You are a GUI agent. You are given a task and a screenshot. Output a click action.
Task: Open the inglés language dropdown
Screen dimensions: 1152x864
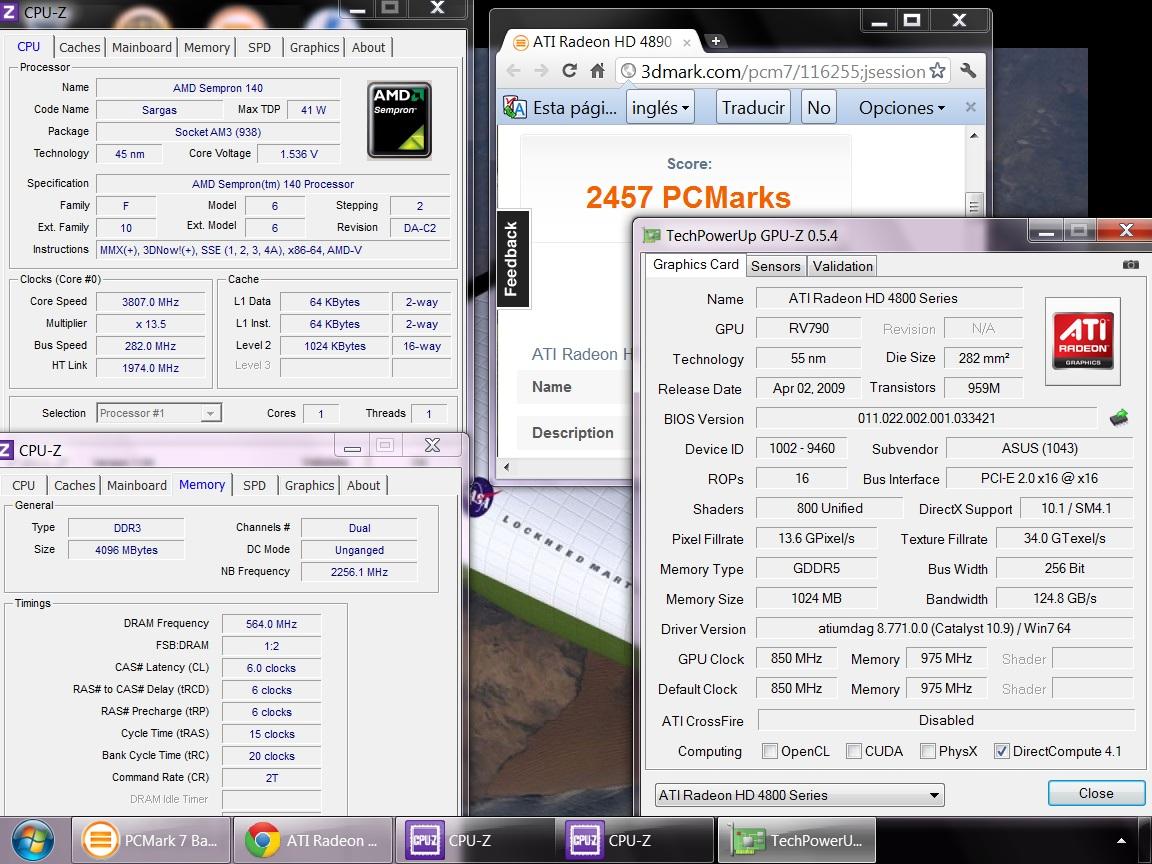[660, 107]
